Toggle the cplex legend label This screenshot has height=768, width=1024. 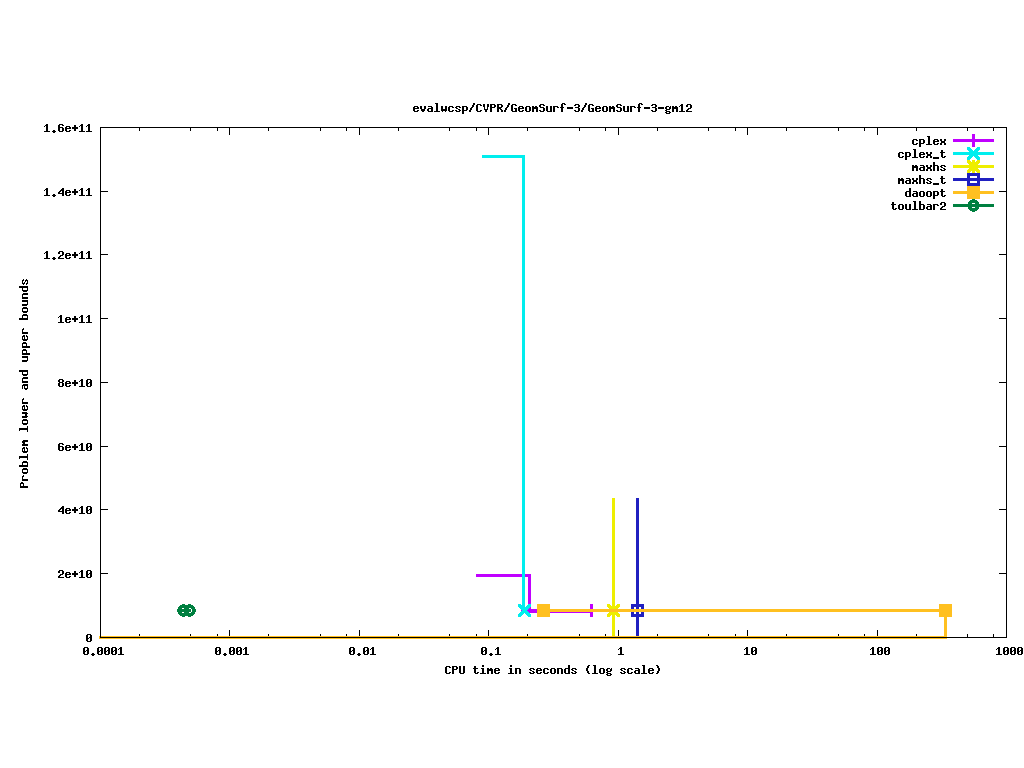[928, 141]
